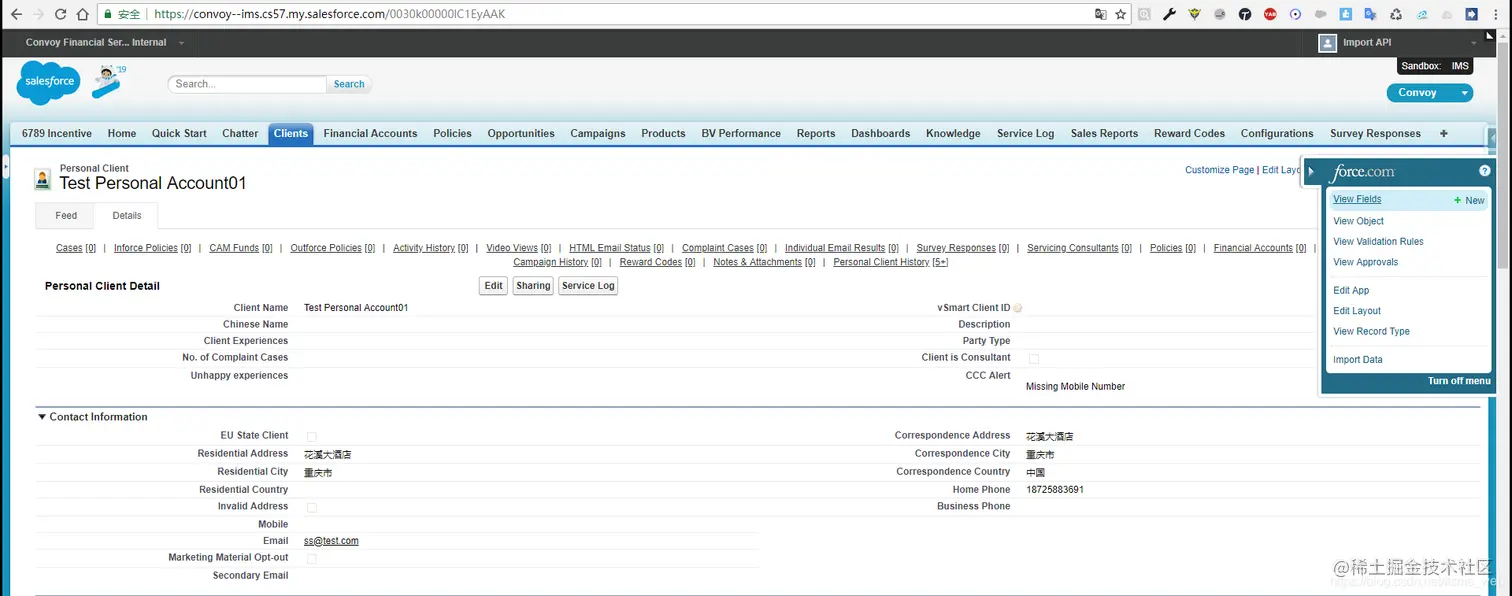
Task: Collapse the force.com side menu arrow
Action: [x=1311, y=172]
